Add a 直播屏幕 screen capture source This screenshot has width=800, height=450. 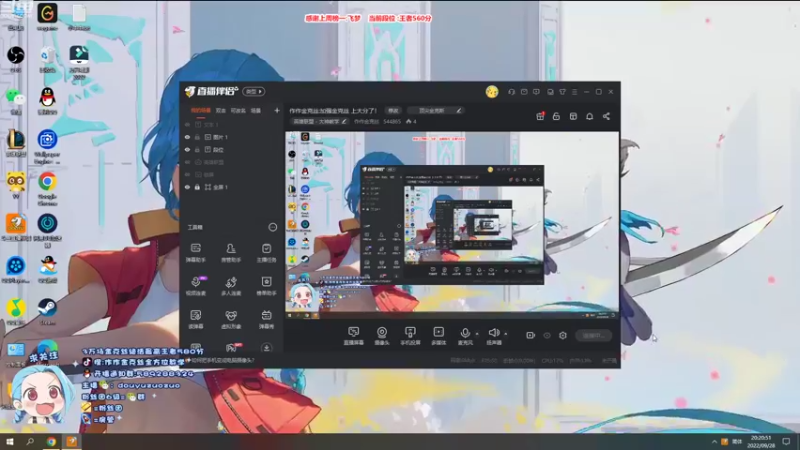(354, 336)
